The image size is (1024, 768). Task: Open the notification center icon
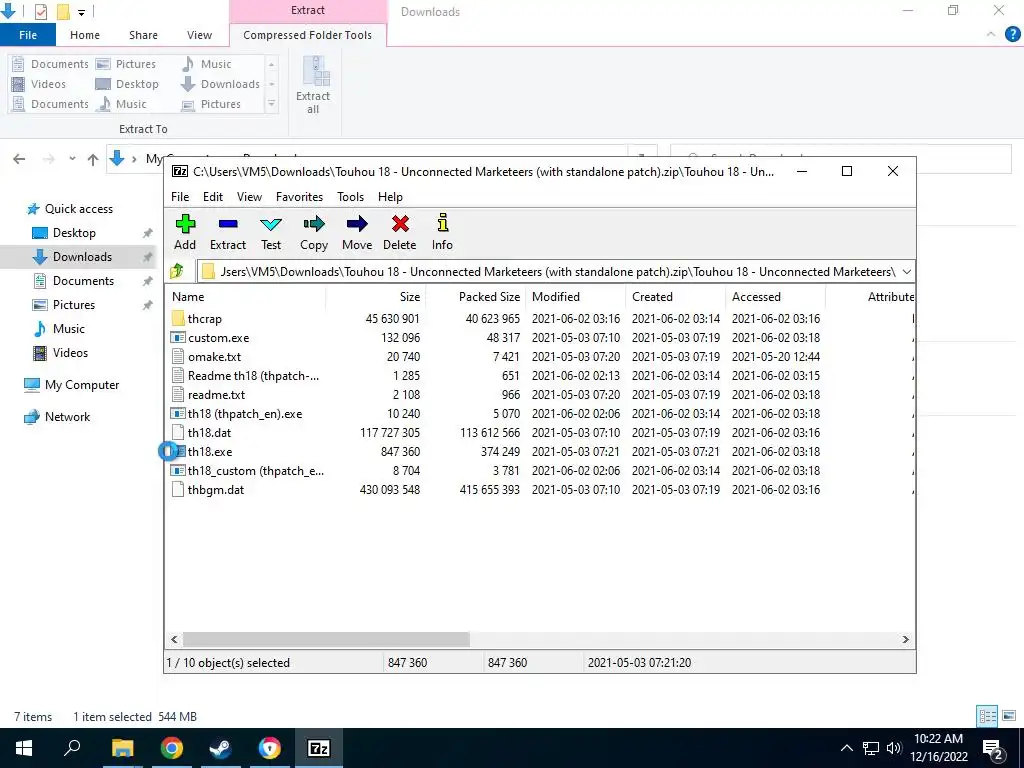[993, 748]
